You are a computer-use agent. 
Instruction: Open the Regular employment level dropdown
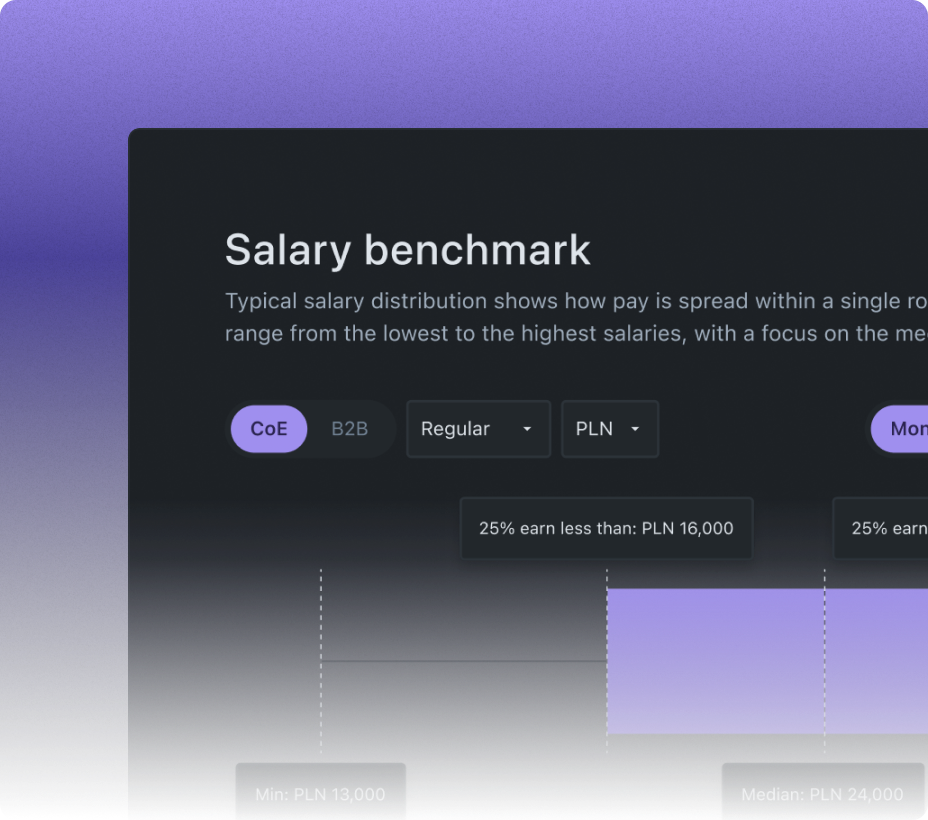478,429
